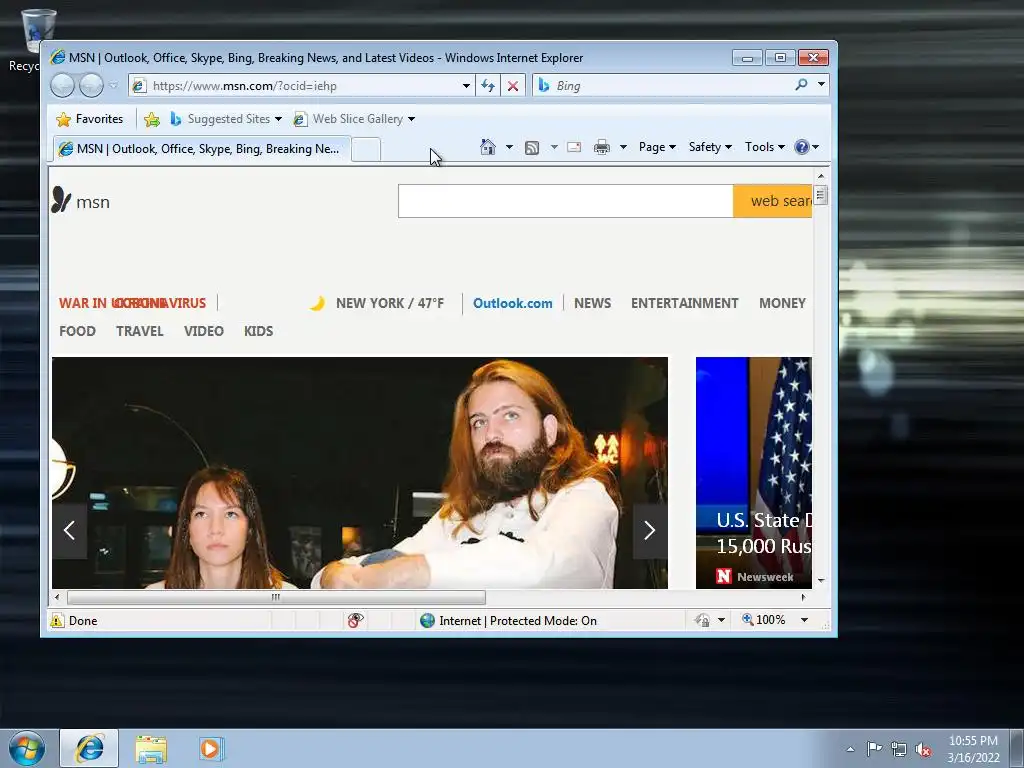Screen dimensions: 1024x768
Task: Click Add to Favorites Bar icon
Action: click(152, 119)
